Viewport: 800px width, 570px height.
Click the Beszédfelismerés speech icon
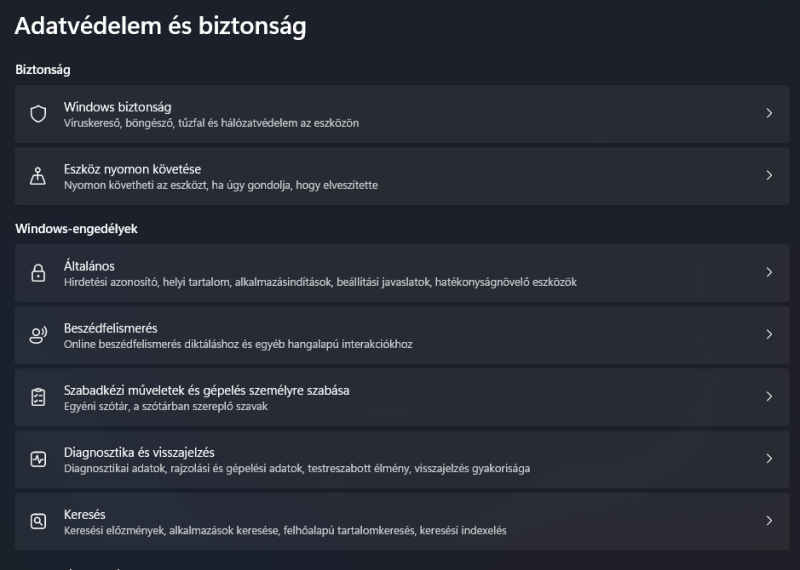point(39,335)
